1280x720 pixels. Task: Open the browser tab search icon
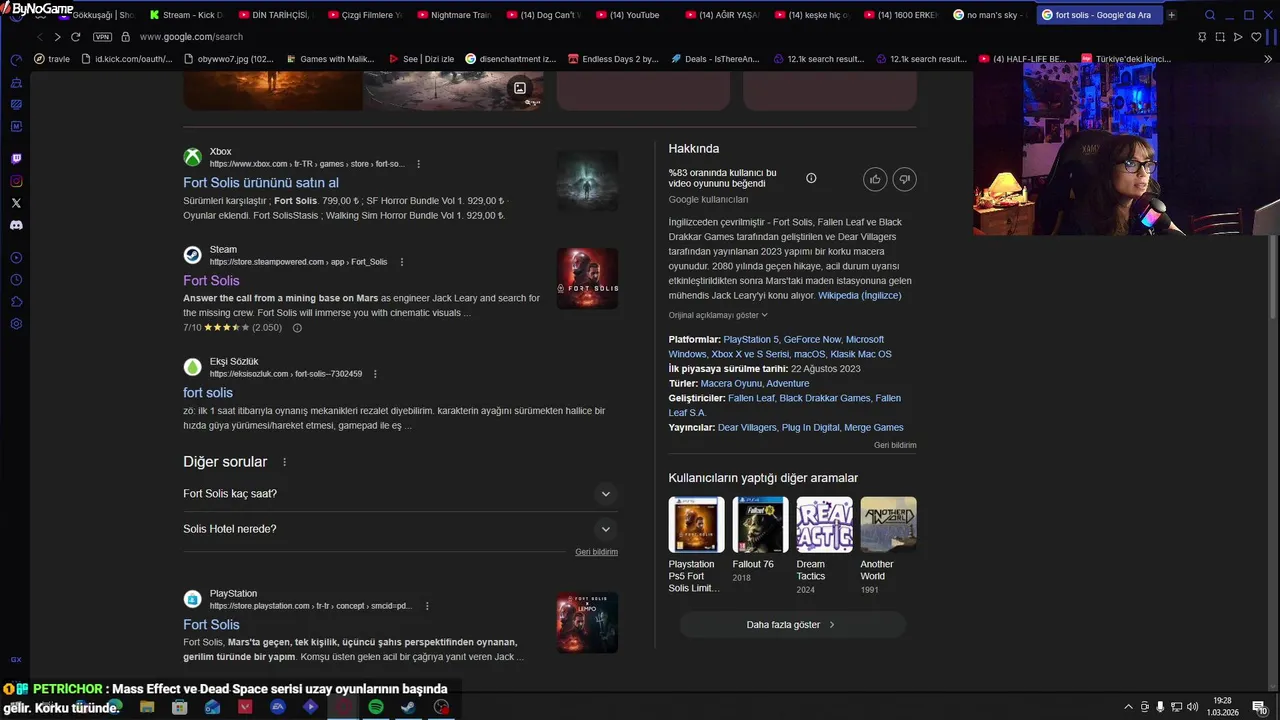(x=1210, y=15)
